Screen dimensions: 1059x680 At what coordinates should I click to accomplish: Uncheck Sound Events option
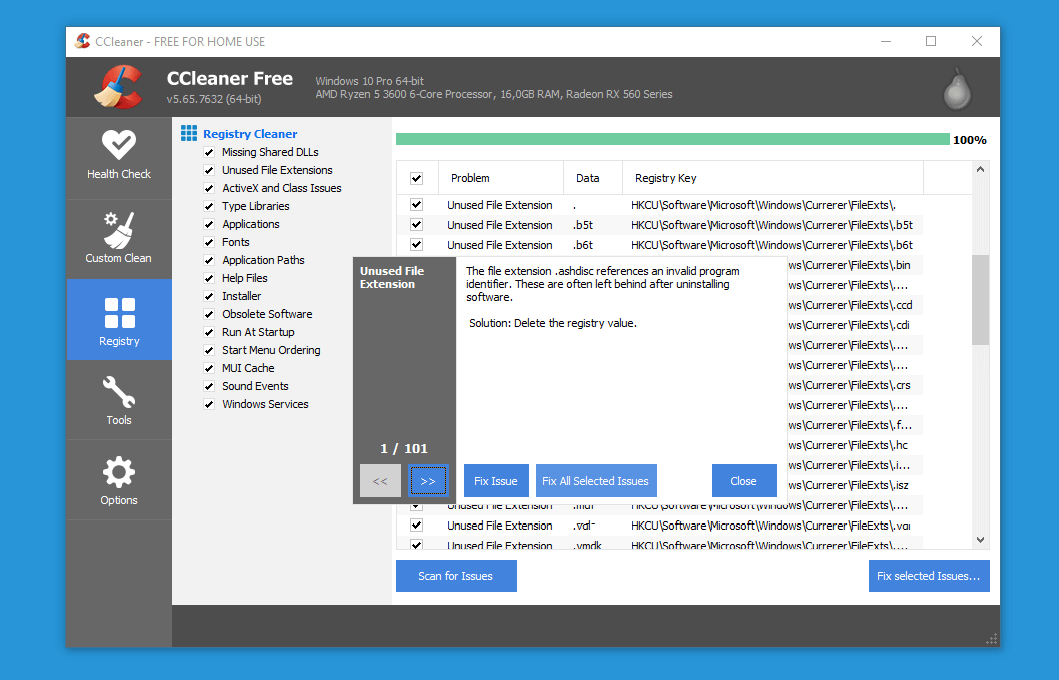click(x=209, y=386)
